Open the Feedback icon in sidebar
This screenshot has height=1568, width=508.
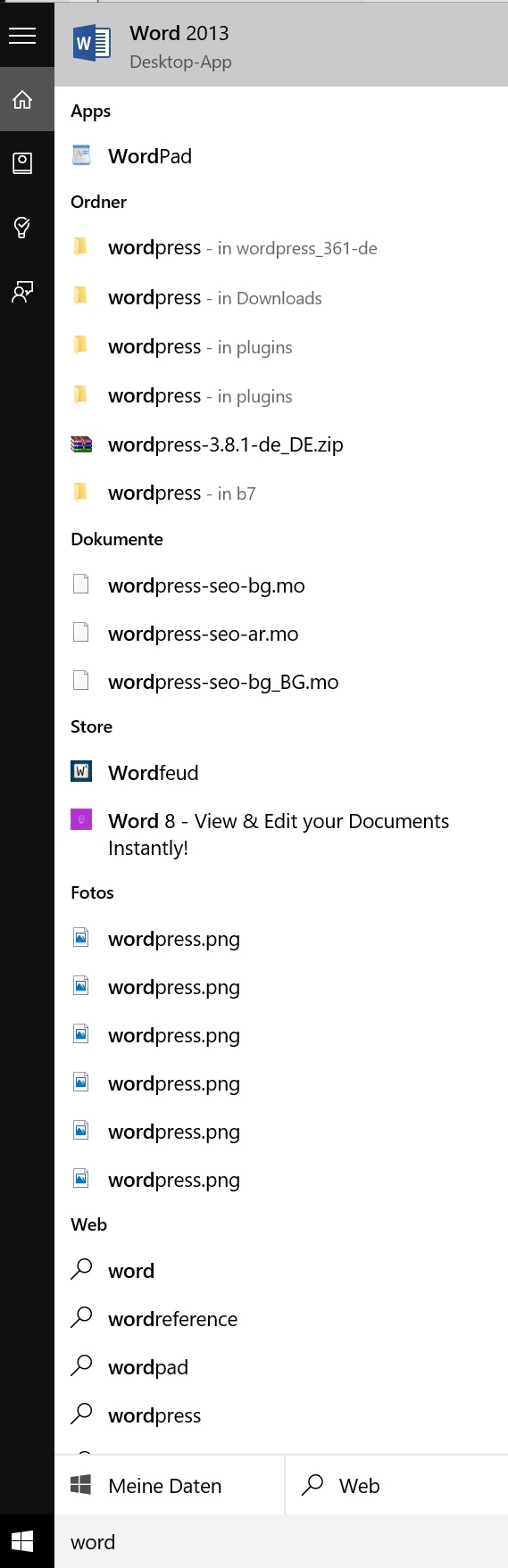pos(22,292)
